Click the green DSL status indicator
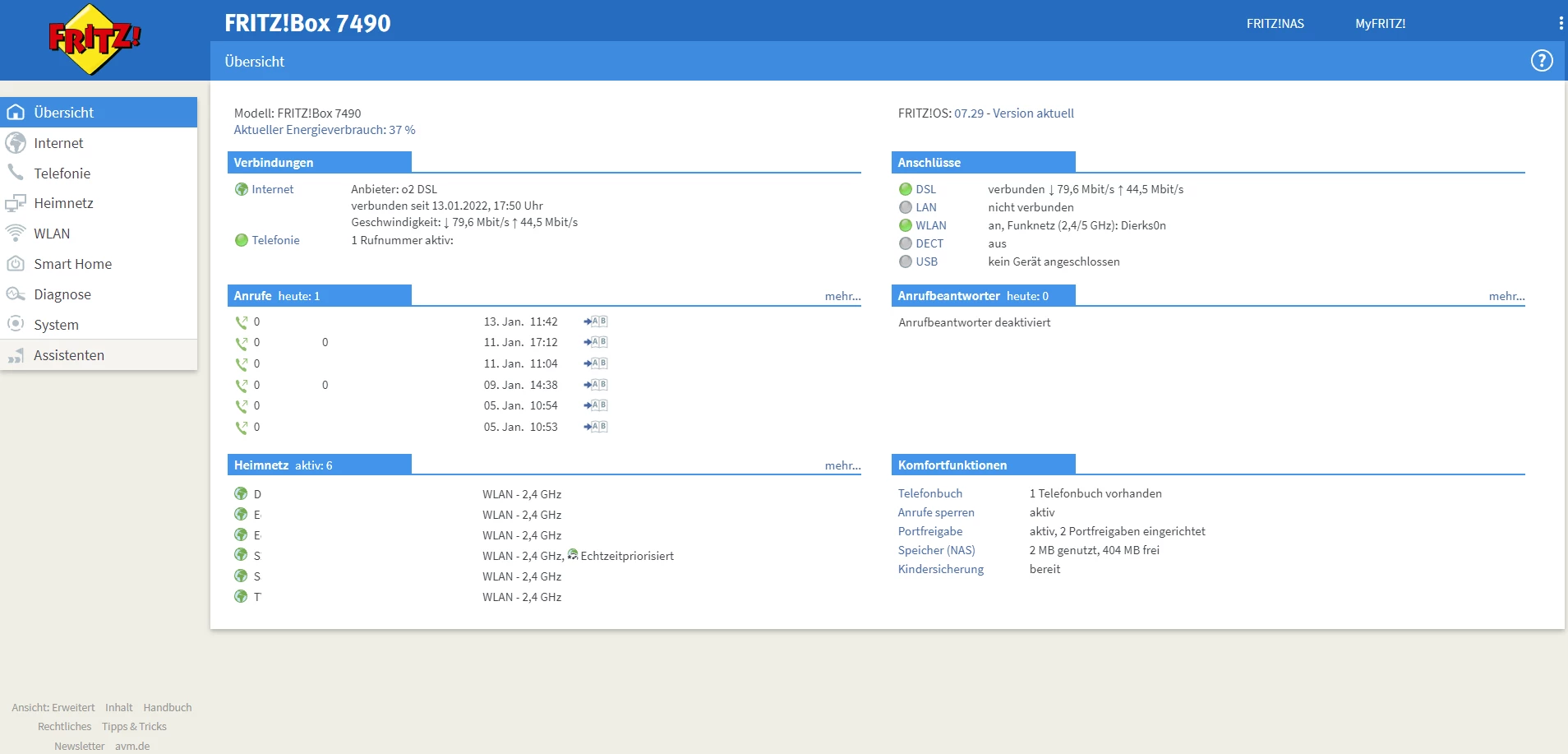 coord(906,189)
